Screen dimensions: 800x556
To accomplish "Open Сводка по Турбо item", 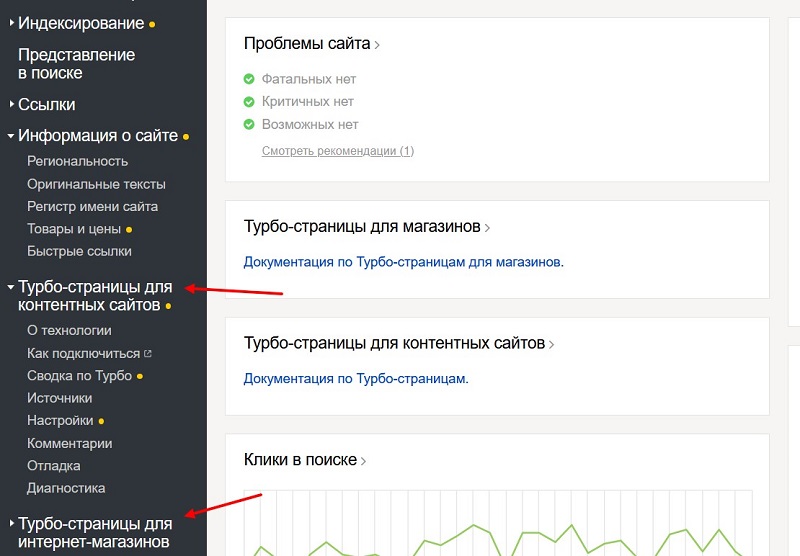I will point(80,376).
